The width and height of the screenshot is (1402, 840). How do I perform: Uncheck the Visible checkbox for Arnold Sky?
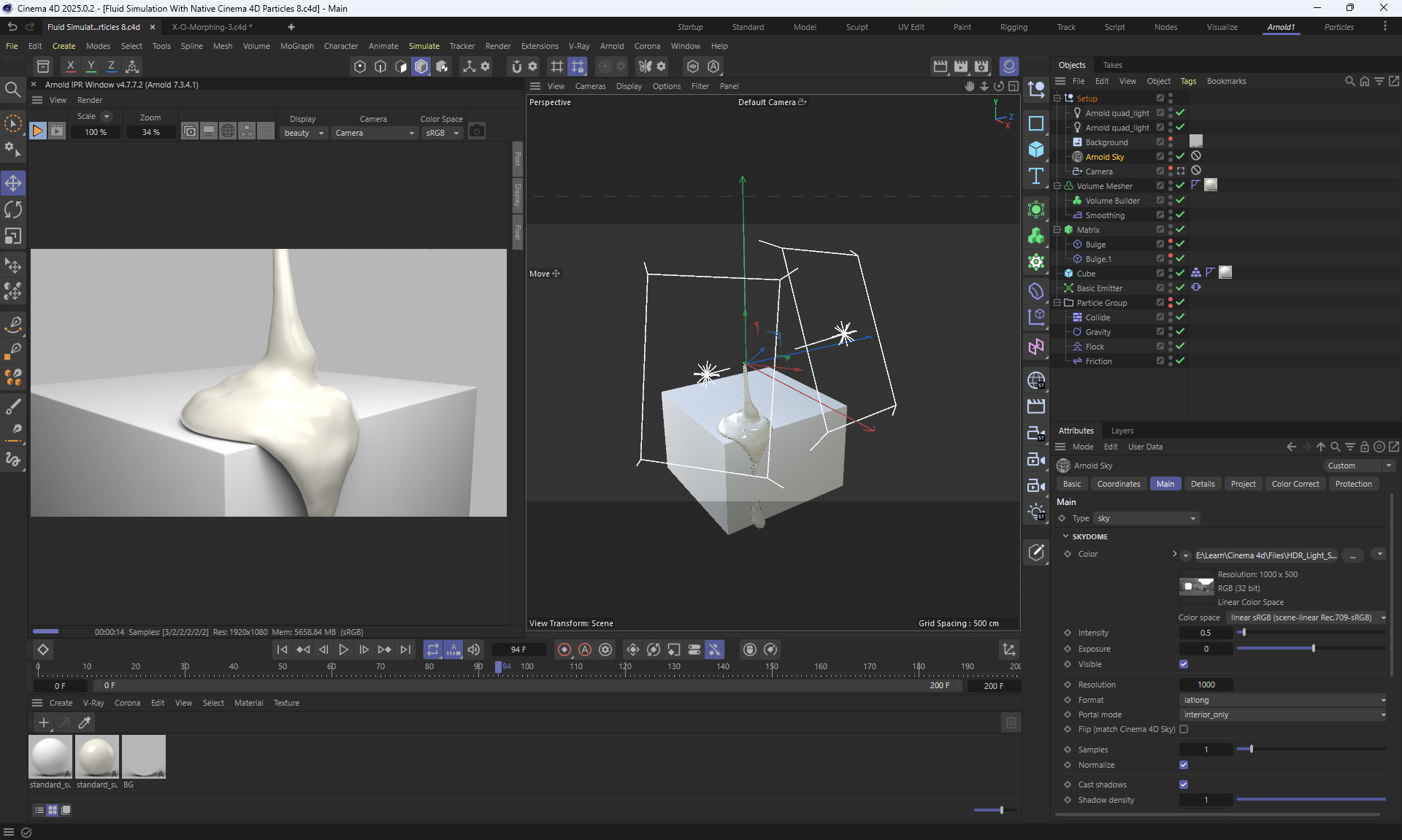(1184, 664)
